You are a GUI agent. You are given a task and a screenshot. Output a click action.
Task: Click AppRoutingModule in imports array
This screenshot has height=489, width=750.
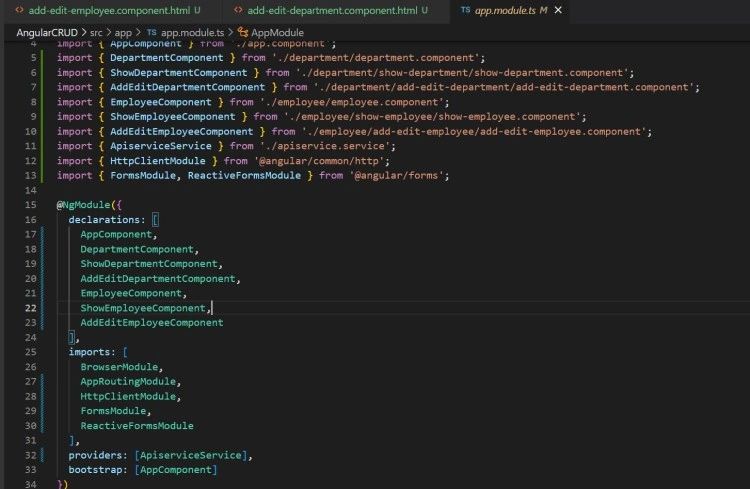click(x=128, y=381)
